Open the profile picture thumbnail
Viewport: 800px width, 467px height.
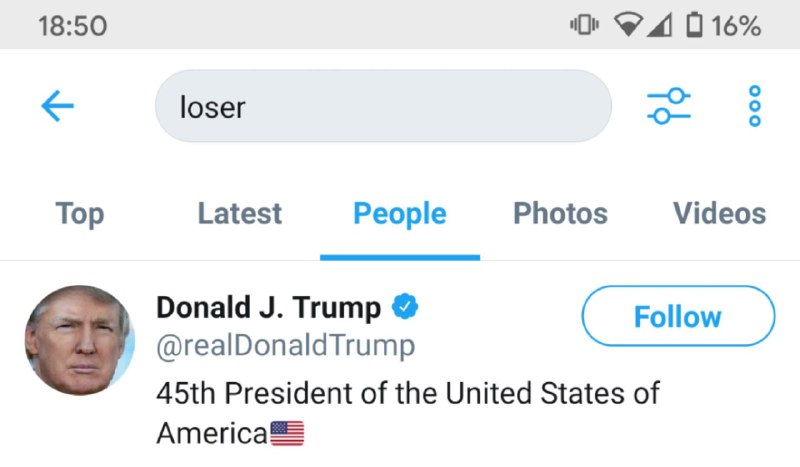tap(80, 340)
